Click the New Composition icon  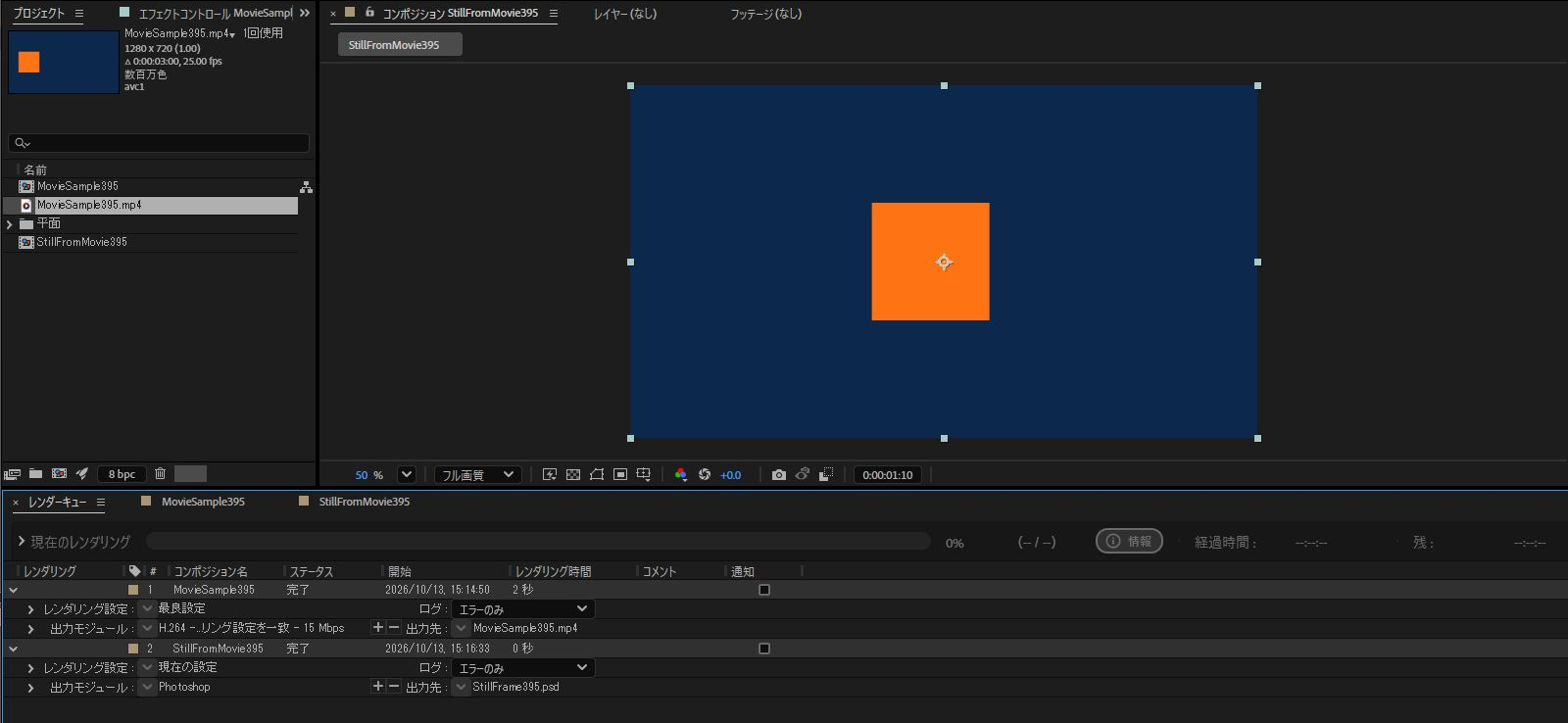point(59,474)
